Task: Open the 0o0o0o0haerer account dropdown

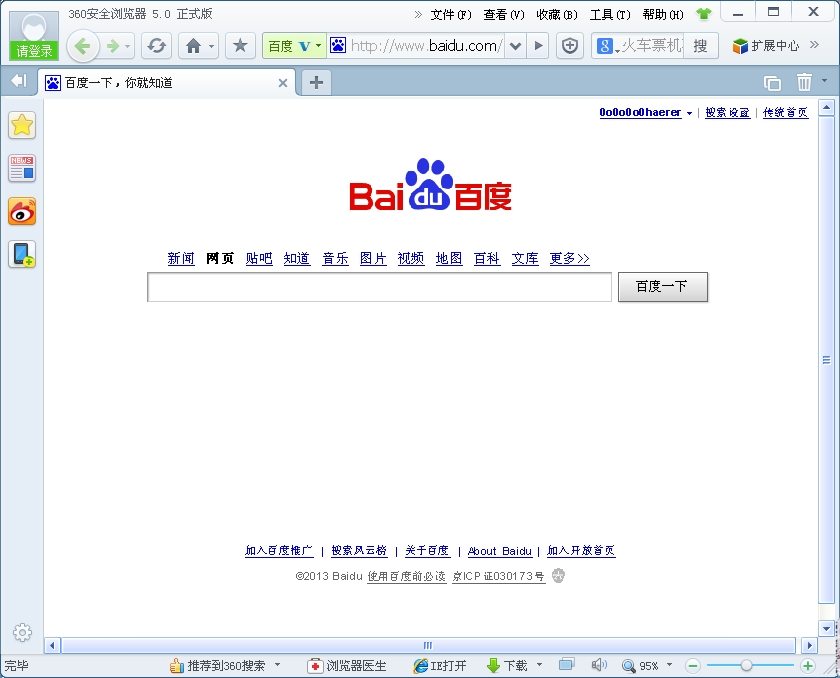Action: click(x=640, y=113)
